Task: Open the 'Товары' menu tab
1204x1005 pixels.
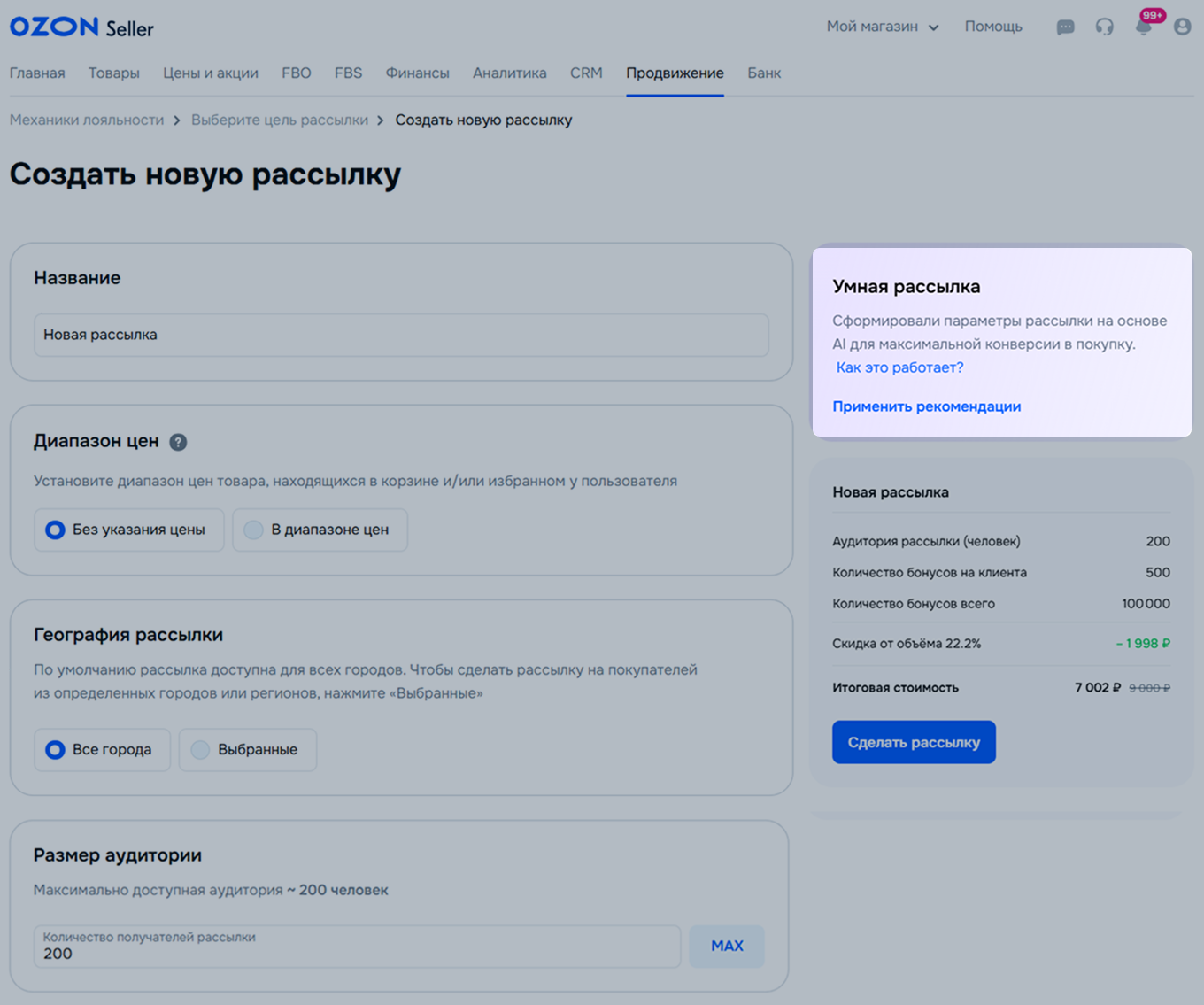Action: coord(114,73)
